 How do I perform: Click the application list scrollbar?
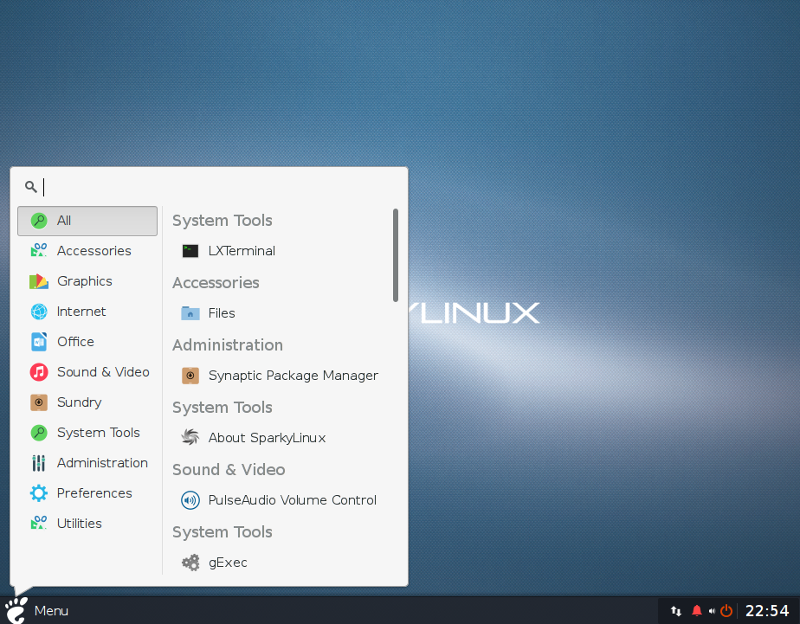395,255
